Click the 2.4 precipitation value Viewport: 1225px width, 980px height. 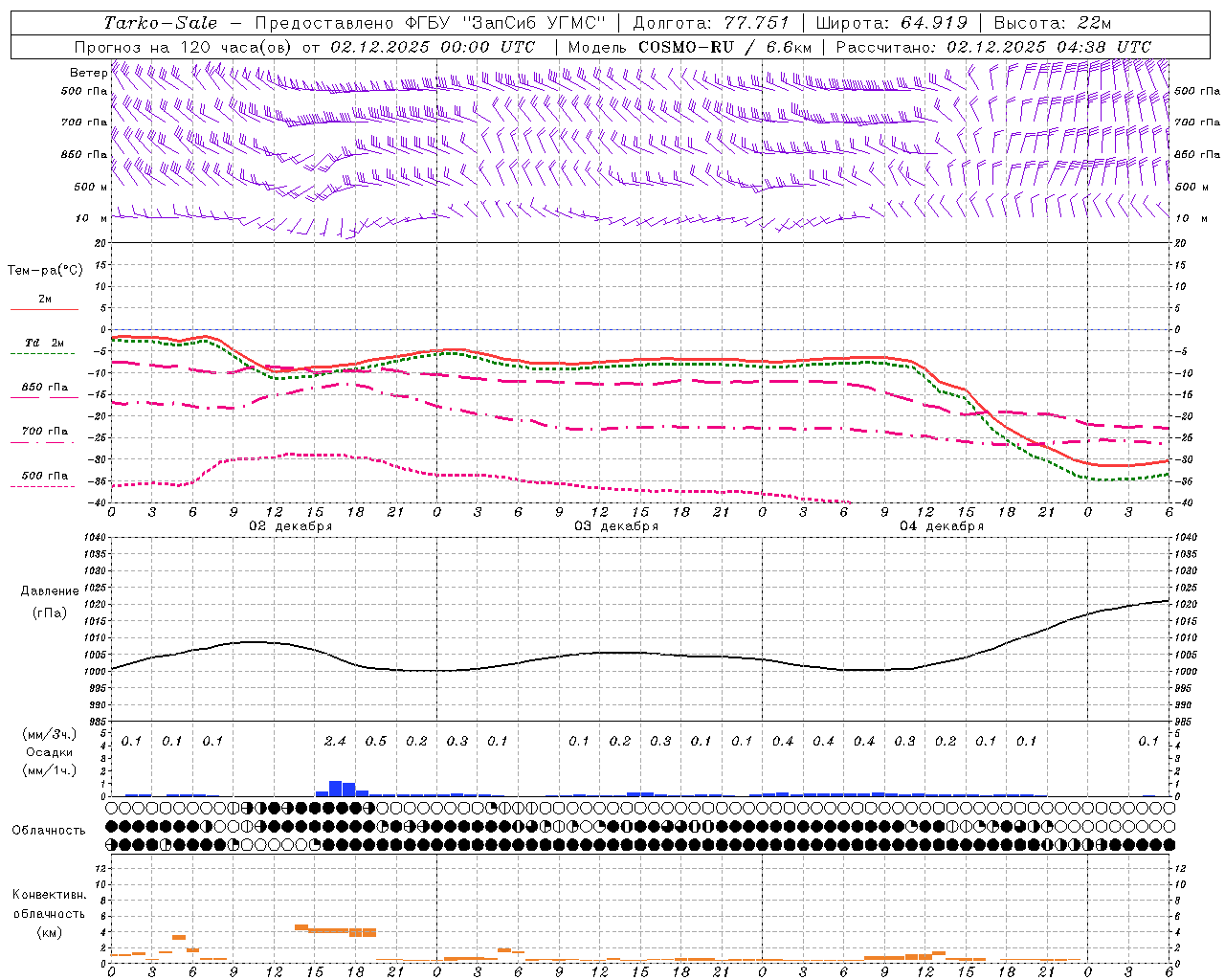click(x=335, y=741)
